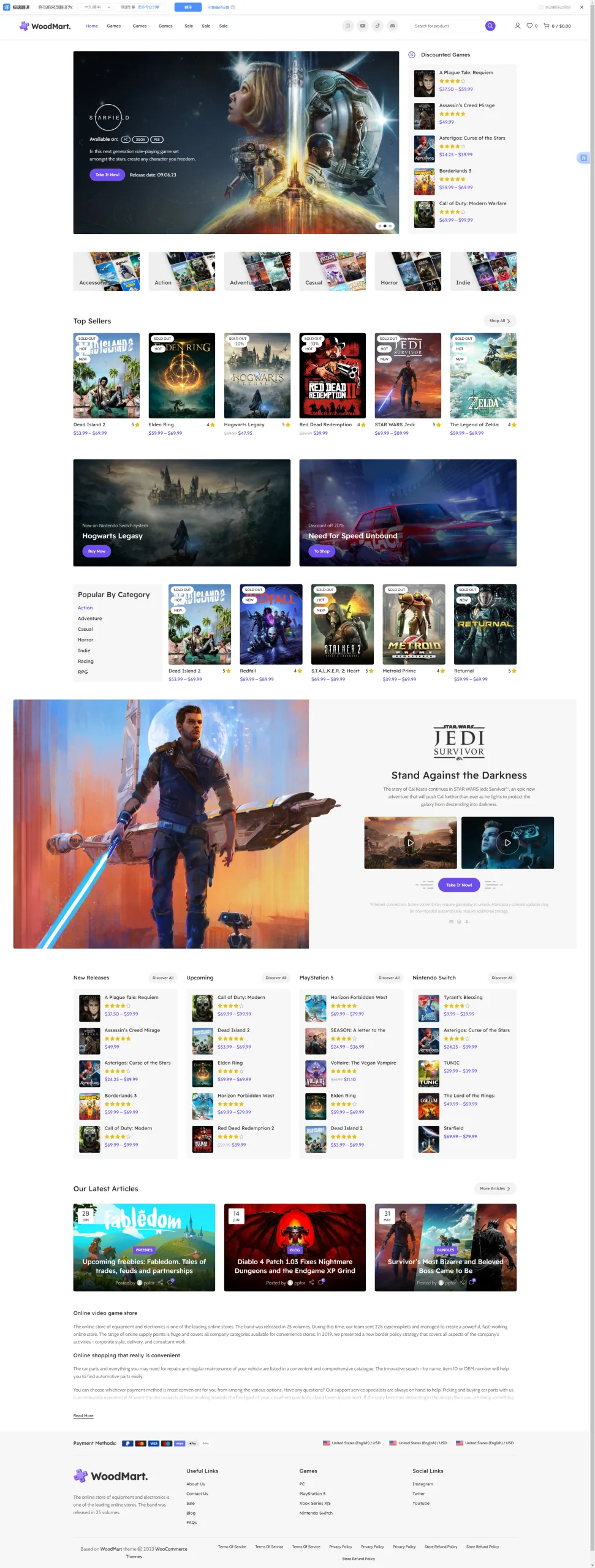Click Take It Now on the Starfield banner
Screen dimensions: 595x1568
[x=107, y=175]
